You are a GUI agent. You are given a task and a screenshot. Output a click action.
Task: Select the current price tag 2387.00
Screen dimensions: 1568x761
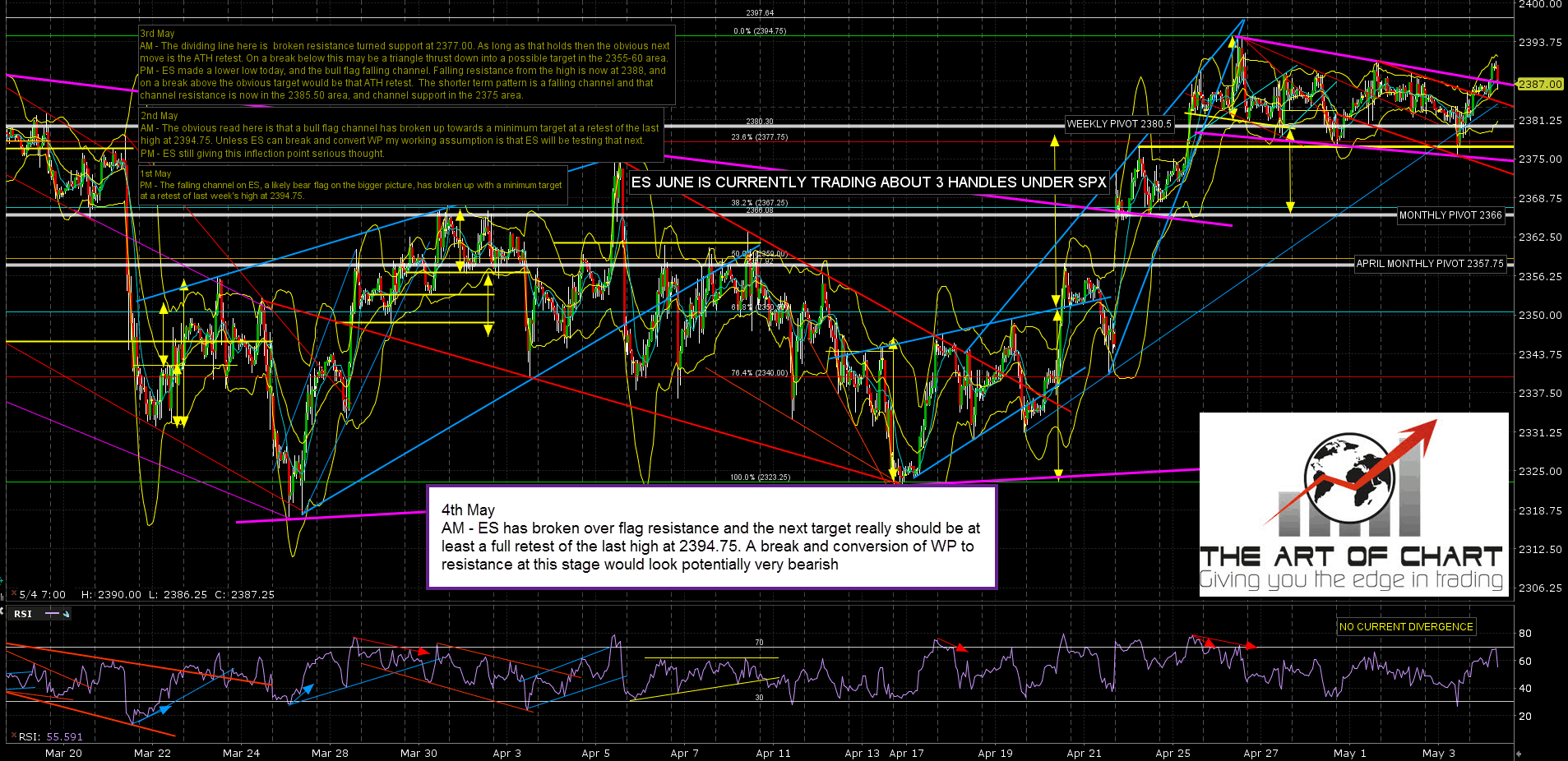(1540, 84)
